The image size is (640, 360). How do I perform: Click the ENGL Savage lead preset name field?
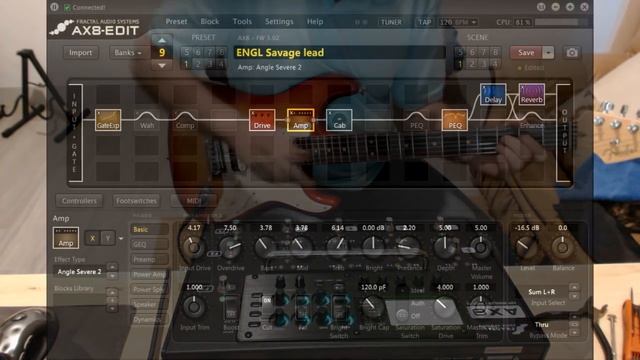pos(339,53)
